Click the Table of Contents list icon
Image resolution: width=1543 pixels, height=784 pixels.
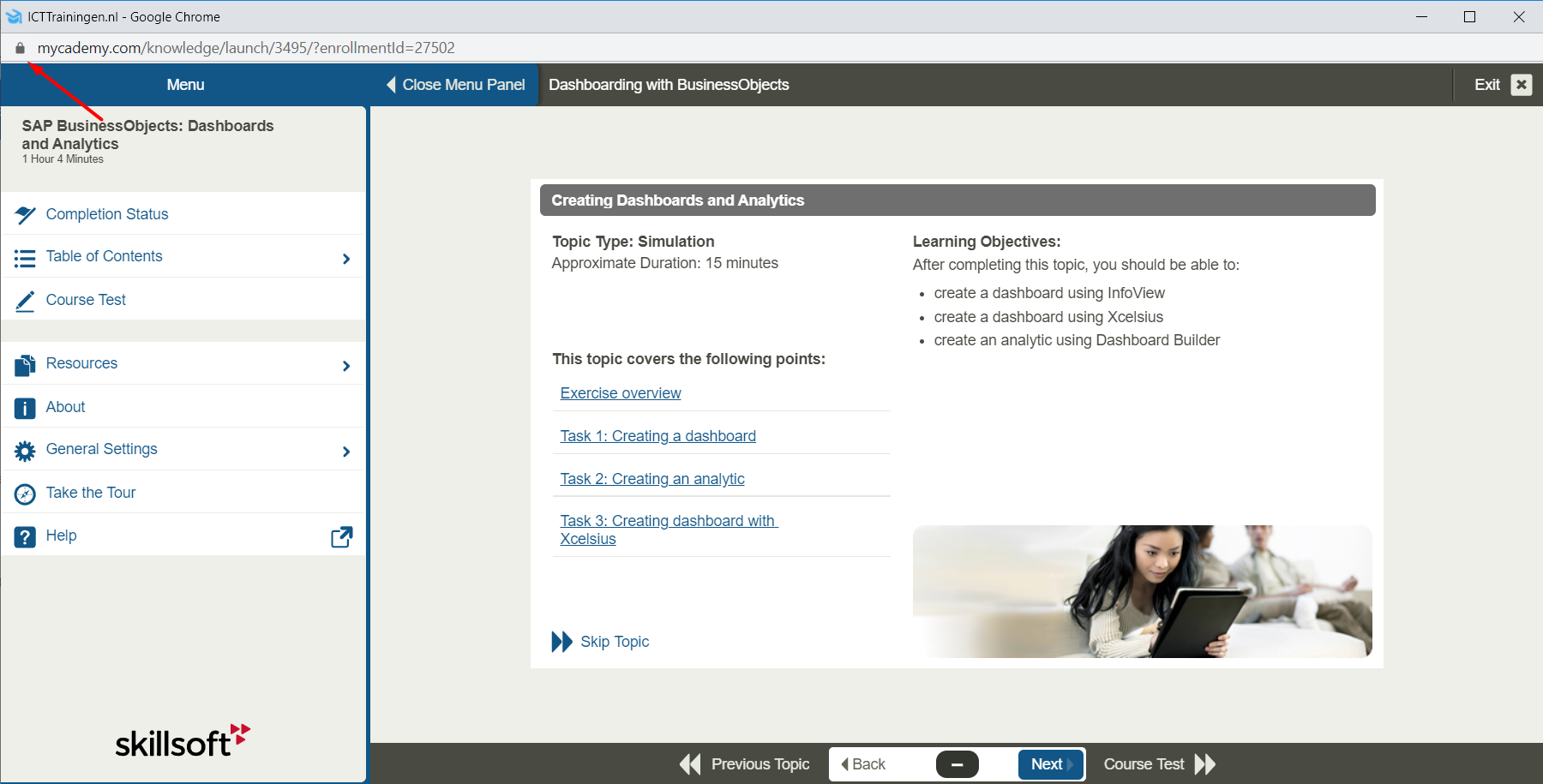click(25, 258)
